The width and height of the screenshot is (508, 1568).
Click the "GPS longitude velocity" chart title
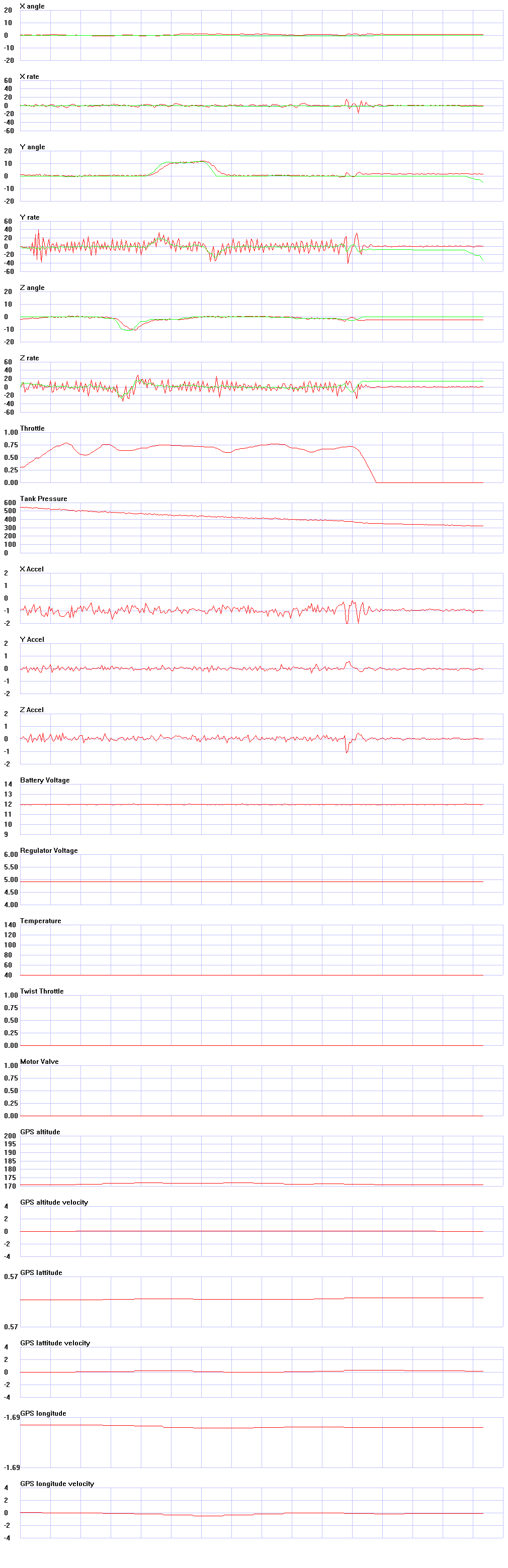[57, 1484]
